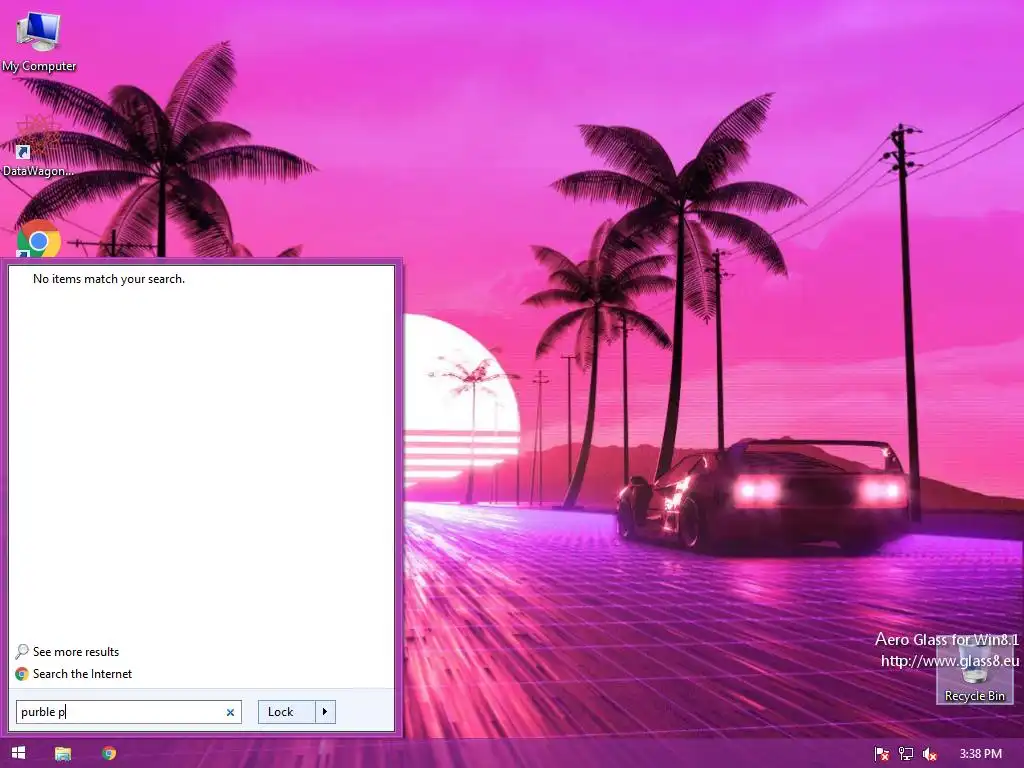Screen dimensions: 1024x768
Task: Open the network status tray icon
Action: 906,754
